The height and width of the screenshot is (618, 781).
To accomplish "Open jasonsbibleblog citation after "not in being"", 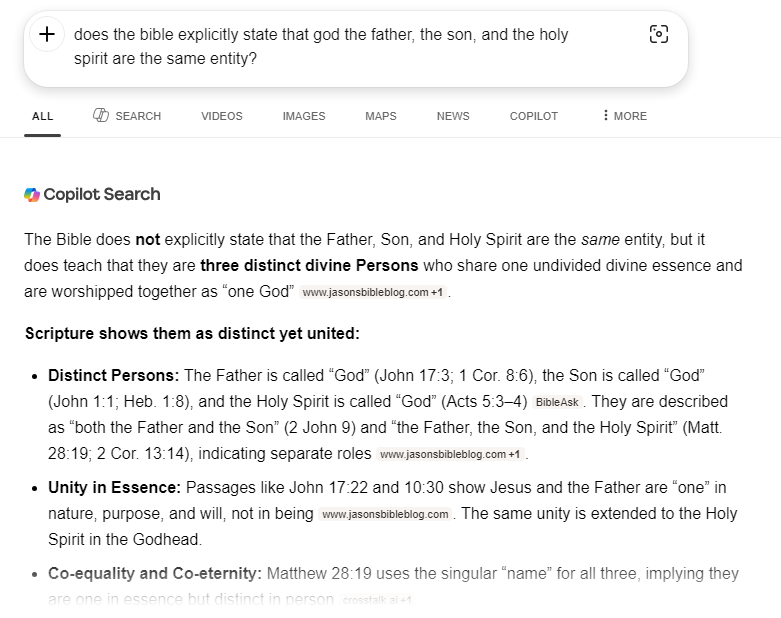I will (384, 515).
